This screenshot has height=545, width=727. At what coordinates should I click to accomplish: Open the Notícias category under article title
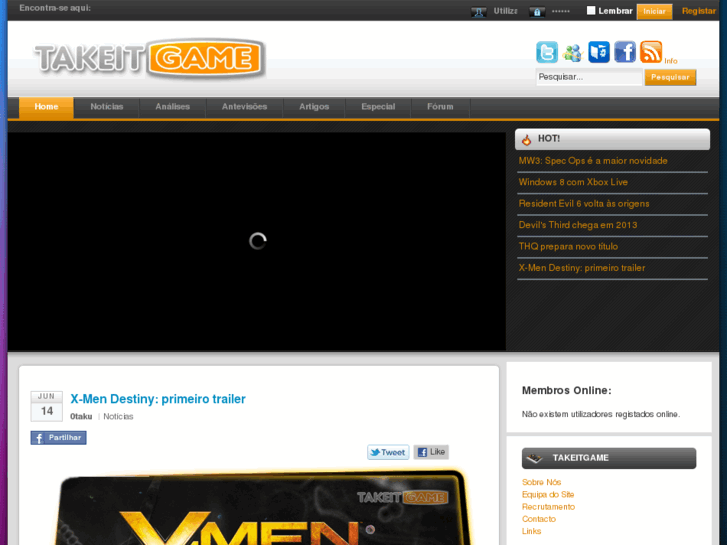(118, 417)
